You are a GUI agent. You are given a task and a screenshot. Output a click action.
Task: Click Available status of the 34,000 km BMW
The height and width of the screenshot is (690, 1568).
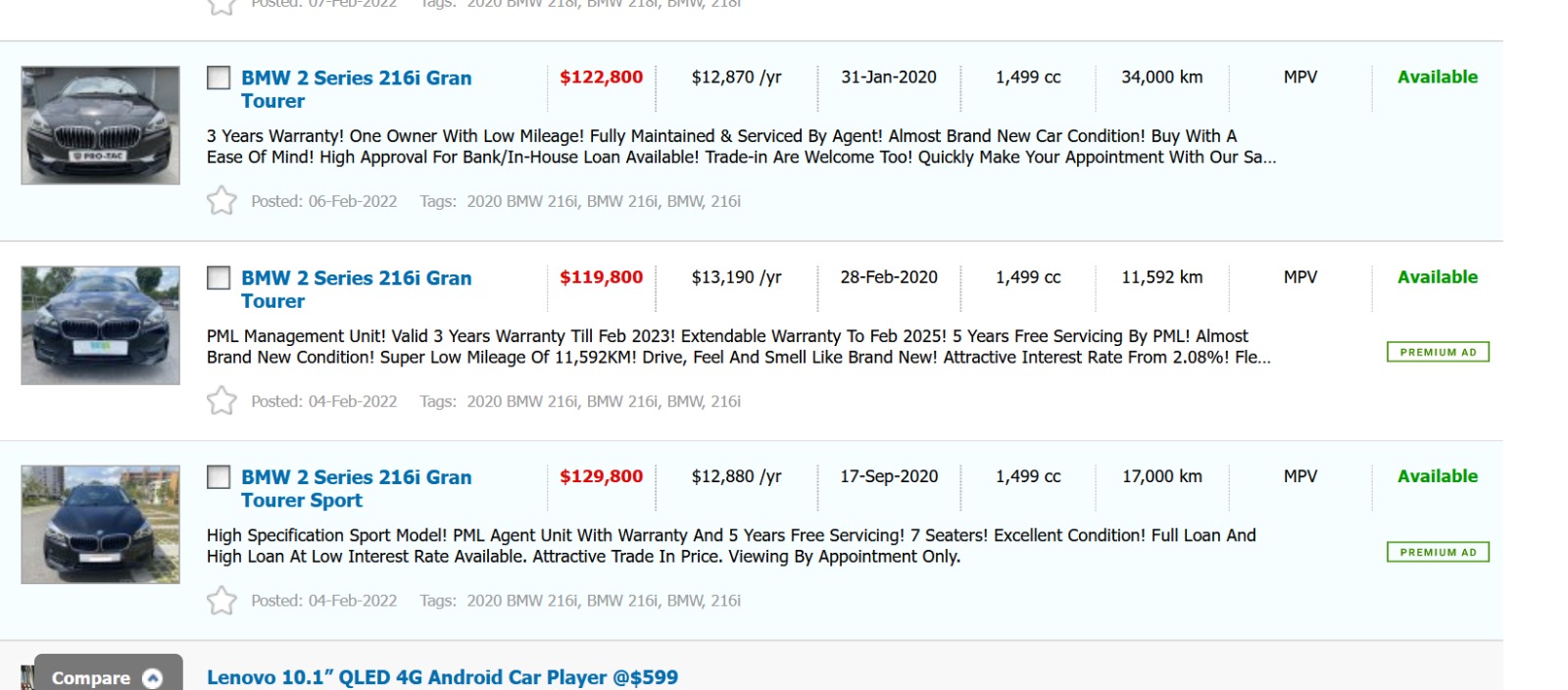pyautogui.click(x=1437, y=77)
